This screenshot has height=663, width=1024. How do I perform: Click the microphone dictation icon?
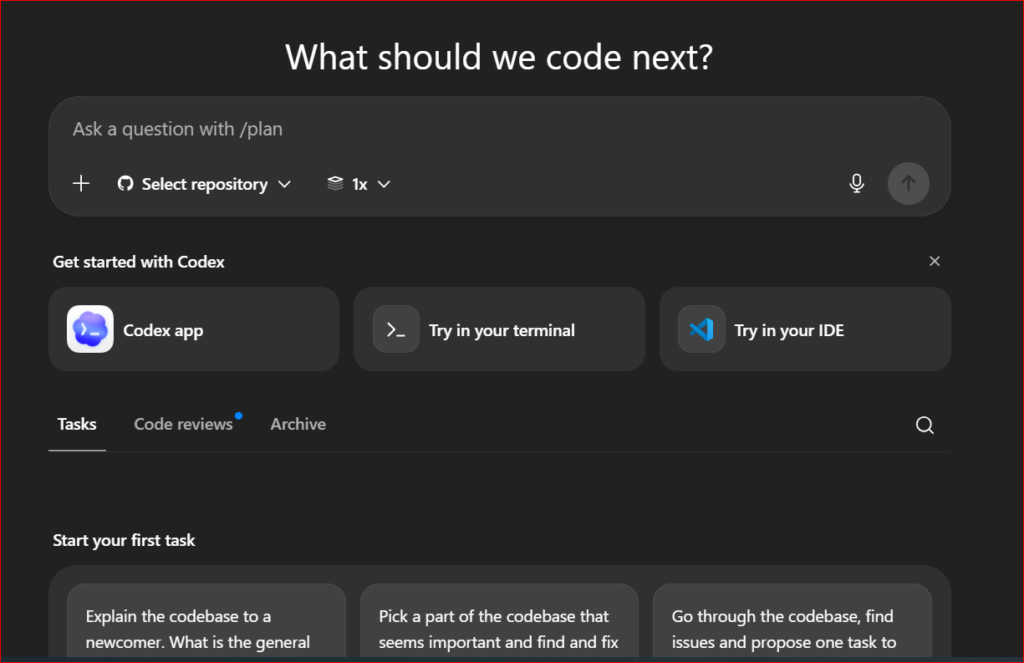[856, 184]
